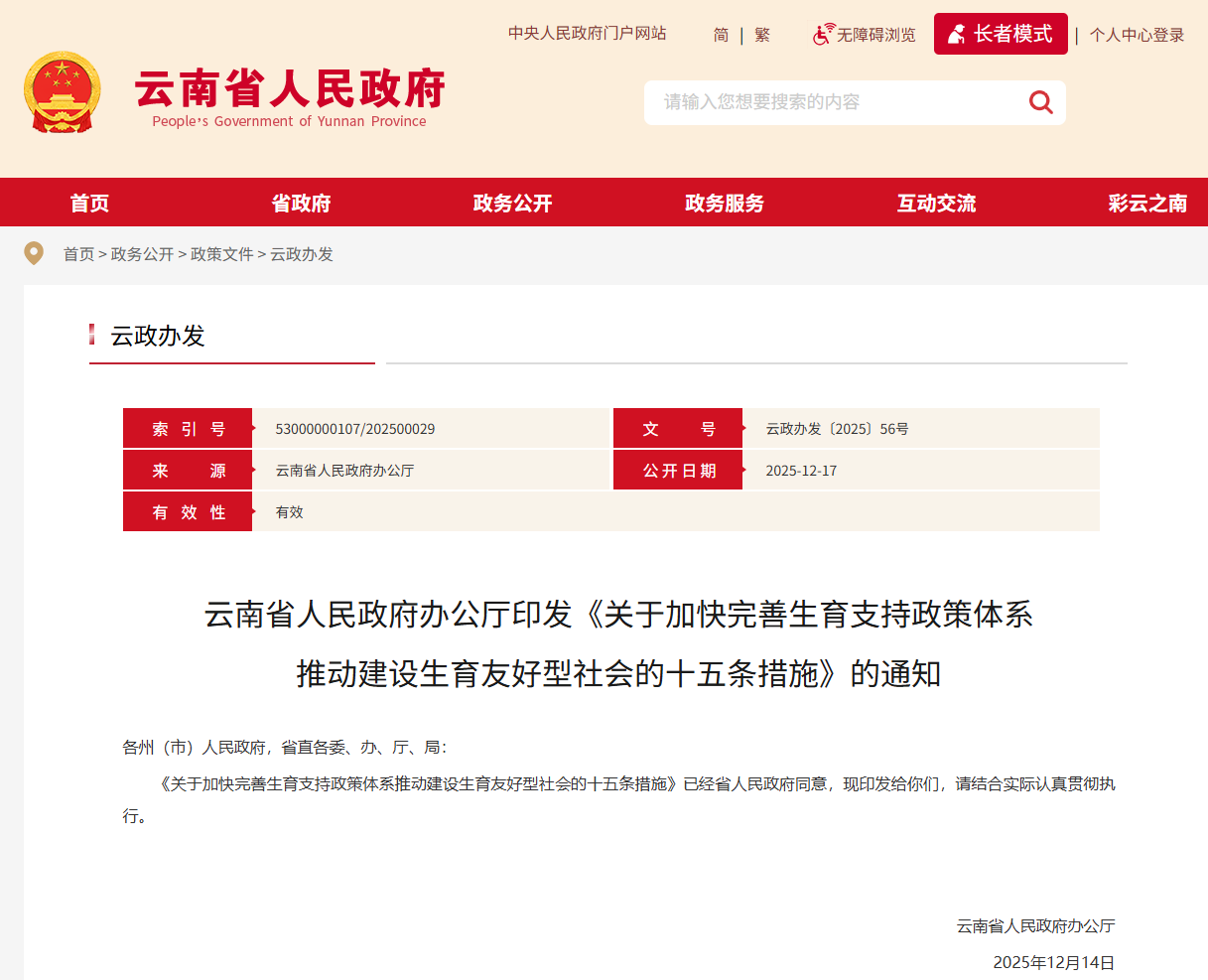Click the location pin breadcrumb icon
Screen dimensions: 1208x980
34,254
